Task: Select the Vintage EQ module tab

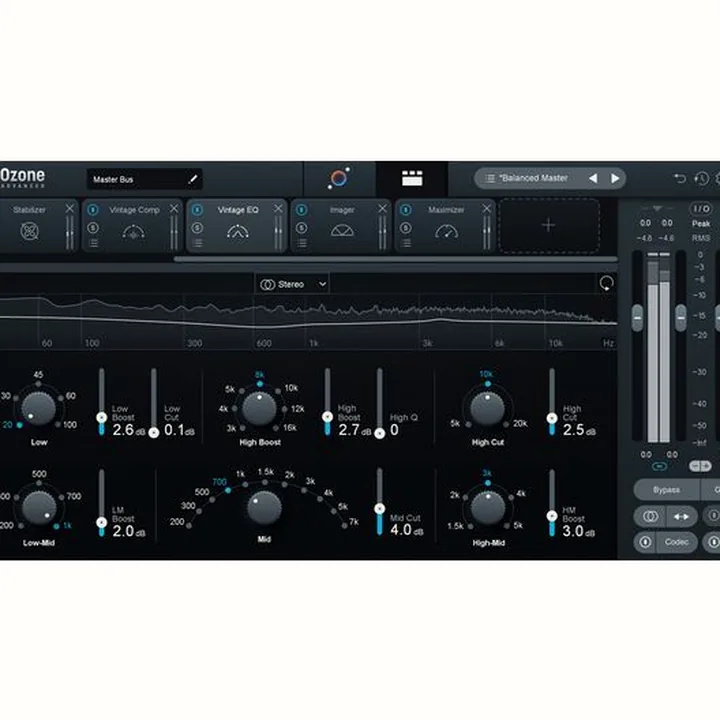Action: pyautogui.click(x=237, y=225)
